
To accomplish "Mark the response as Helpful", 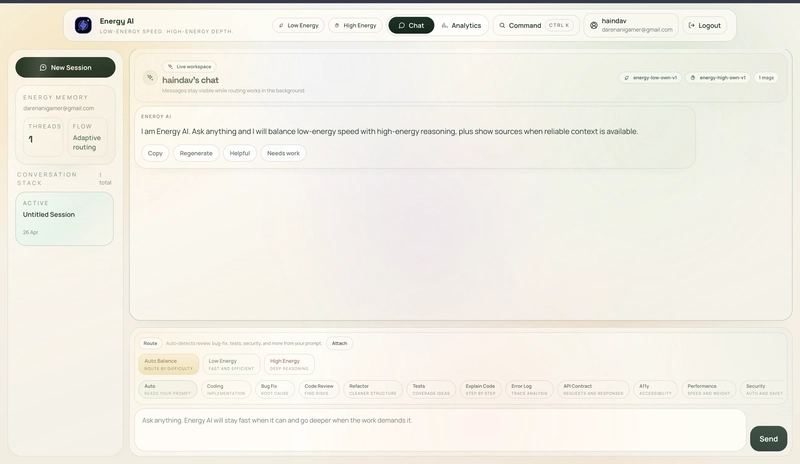I will 240,153.
